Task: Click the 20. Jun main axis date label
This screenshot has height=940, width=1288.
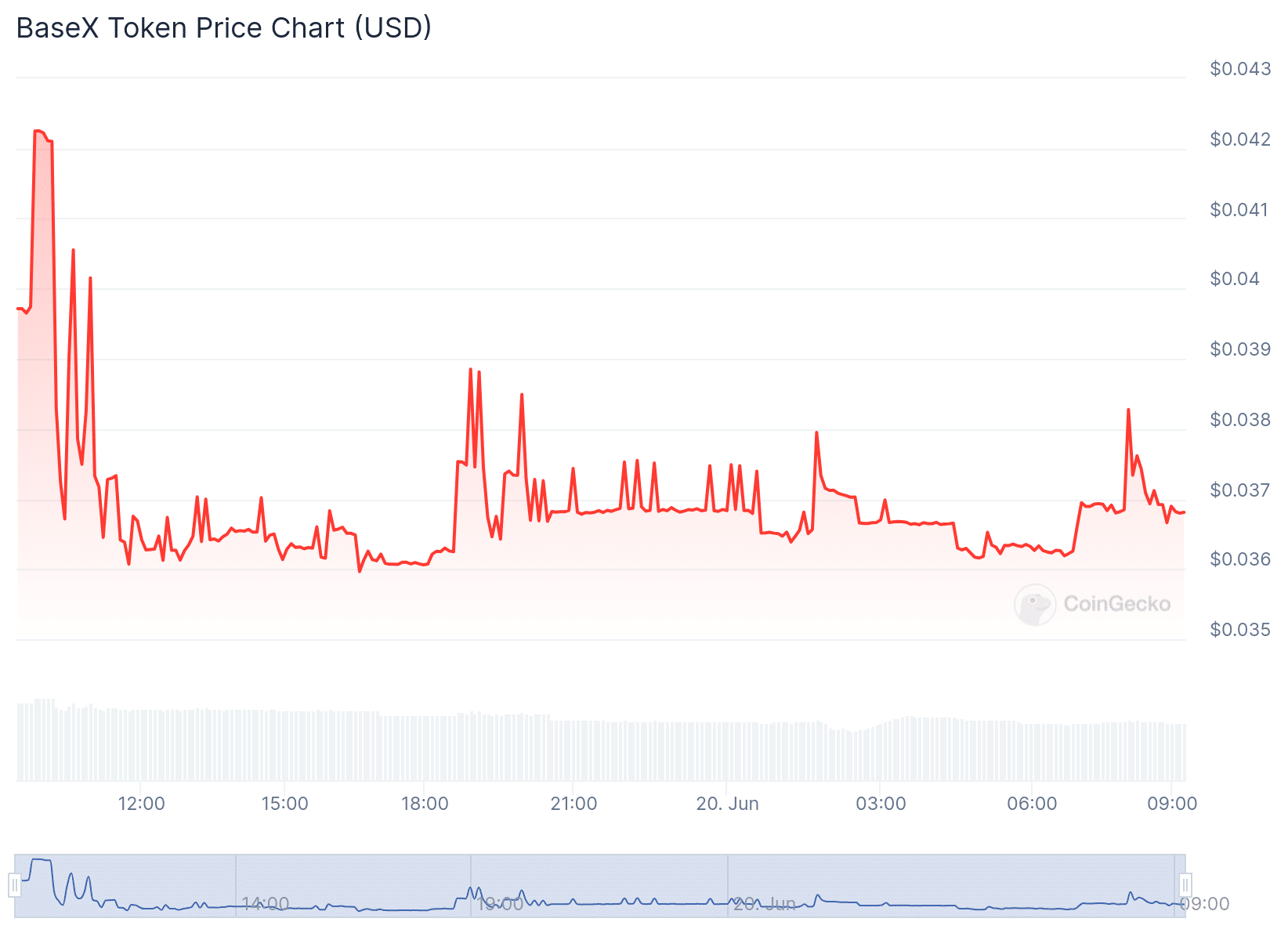Action: [x=727, y=804]
